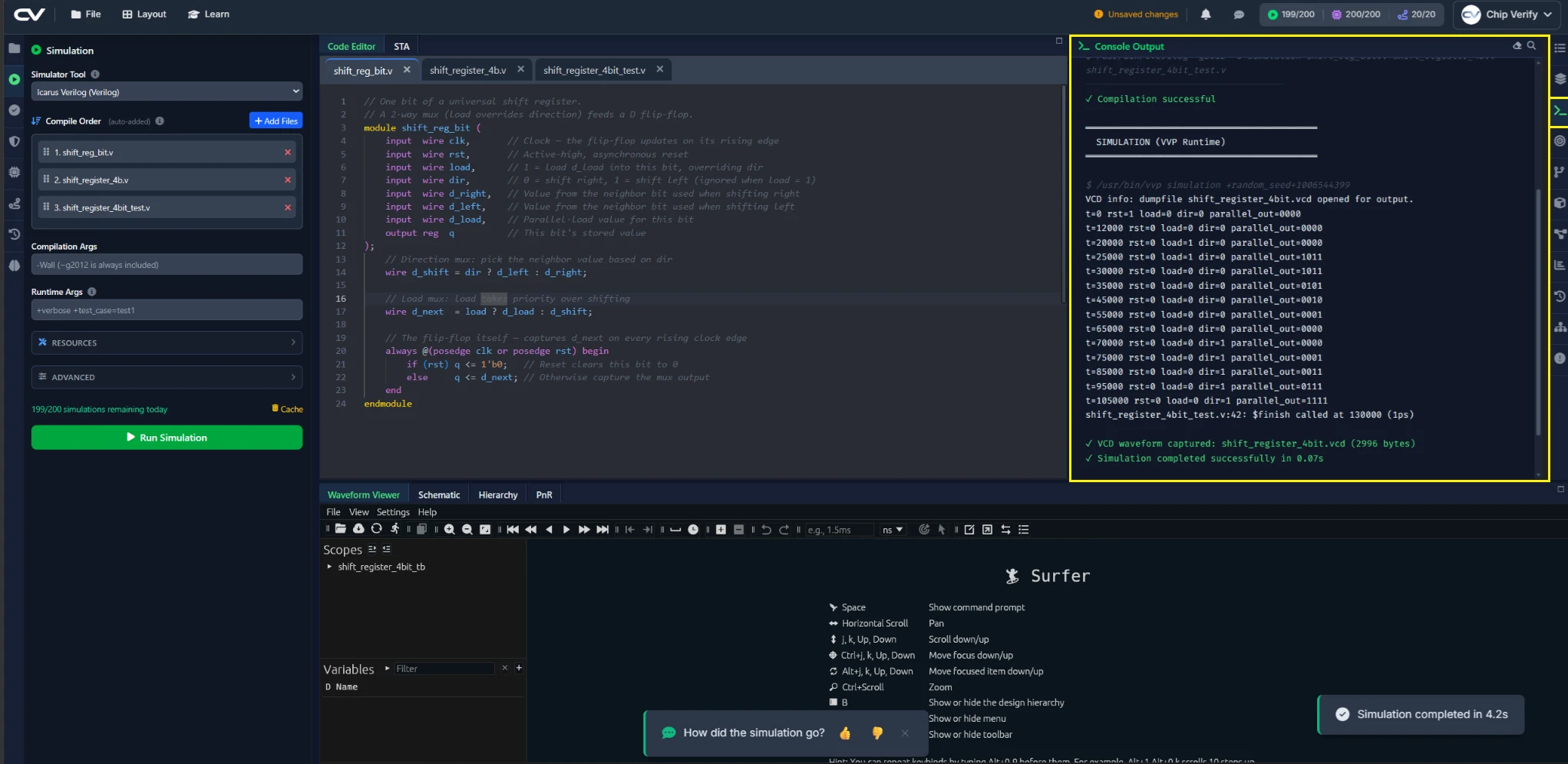Search the console output
Screen dimensions: 1568x764
(x=1531, y=46)
